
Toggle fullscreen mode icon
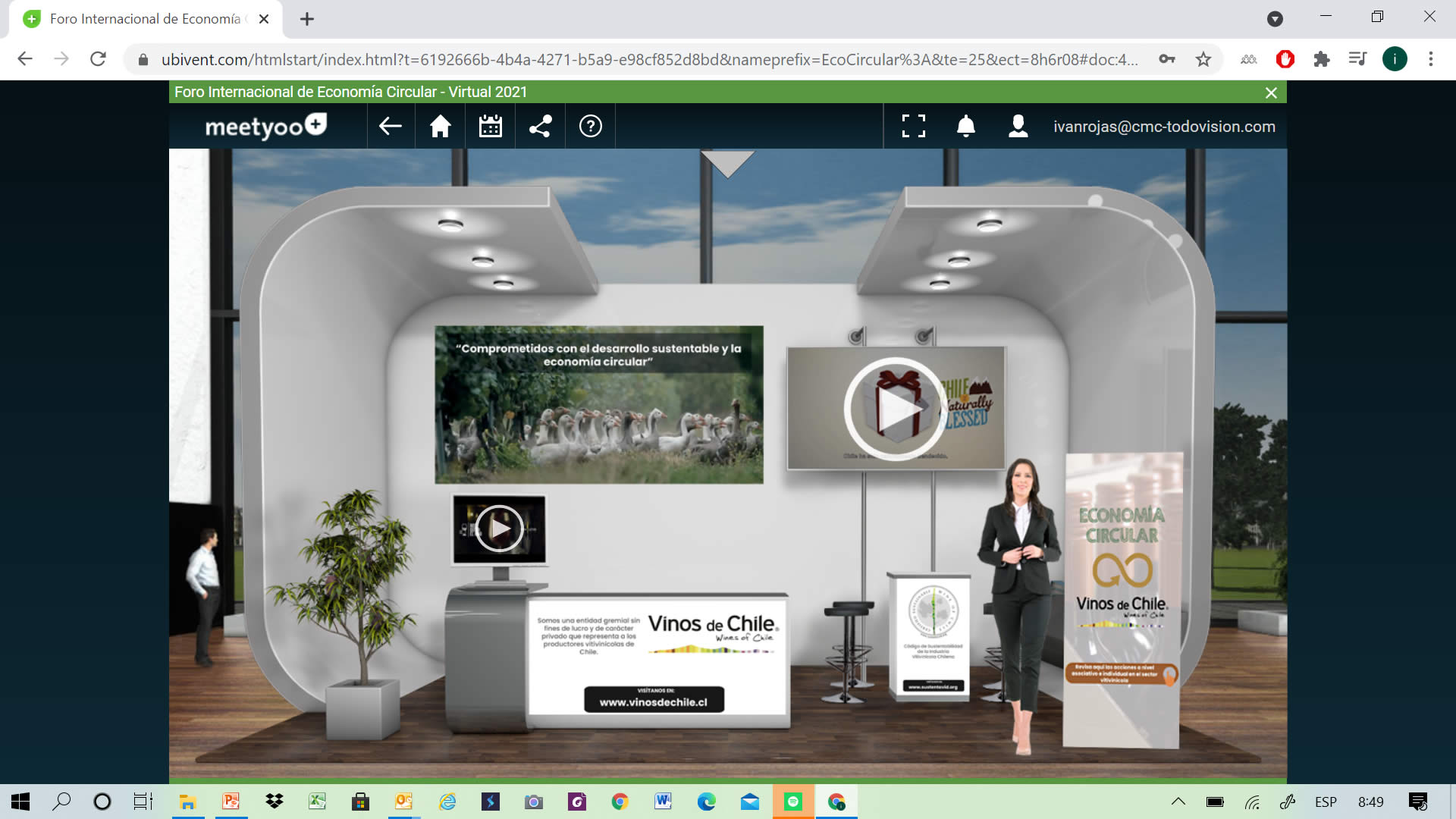[914, 127]
